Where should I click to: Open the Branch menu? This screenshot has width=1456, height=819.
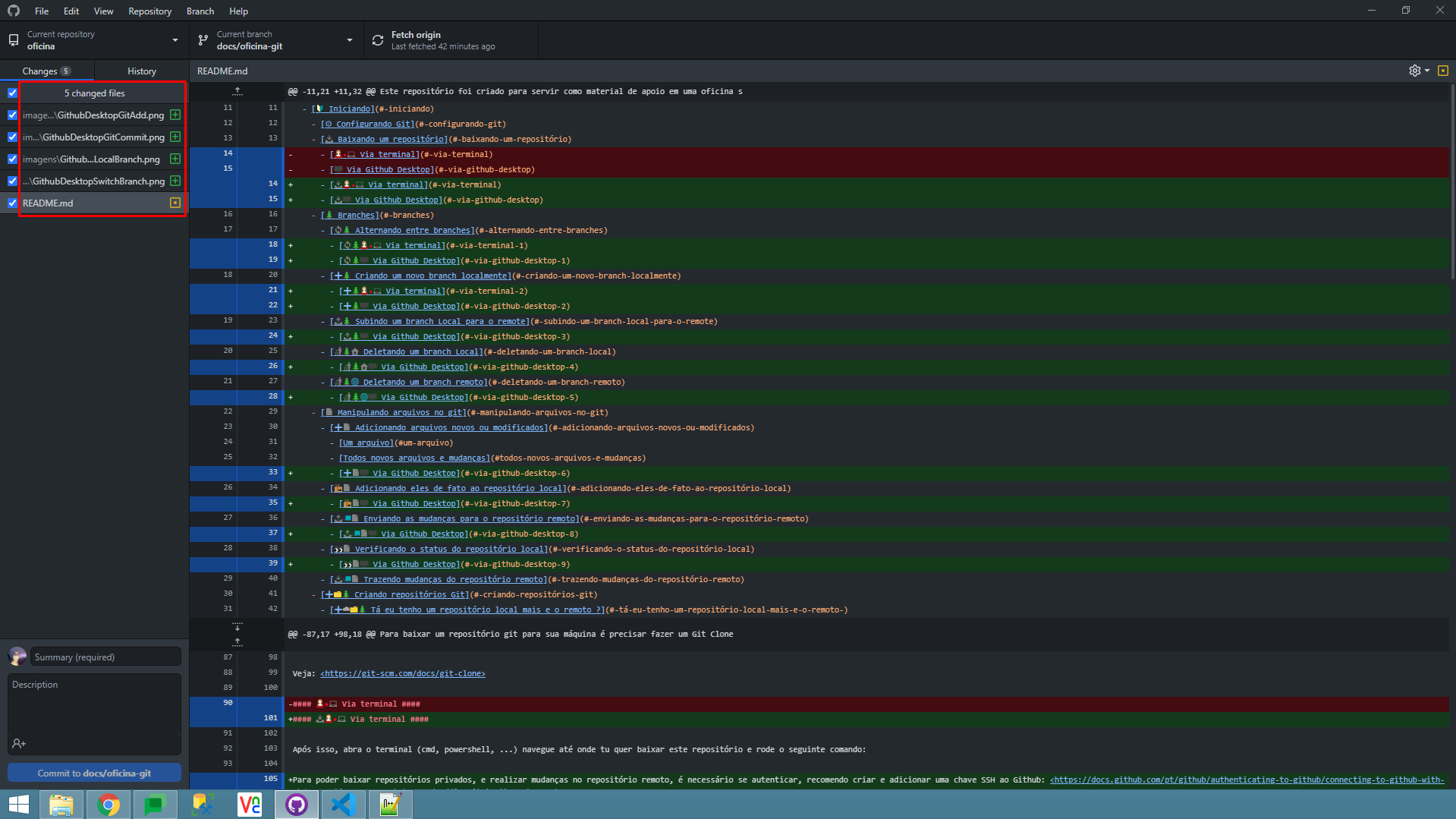pyautogui.click(x=200, y=11)
